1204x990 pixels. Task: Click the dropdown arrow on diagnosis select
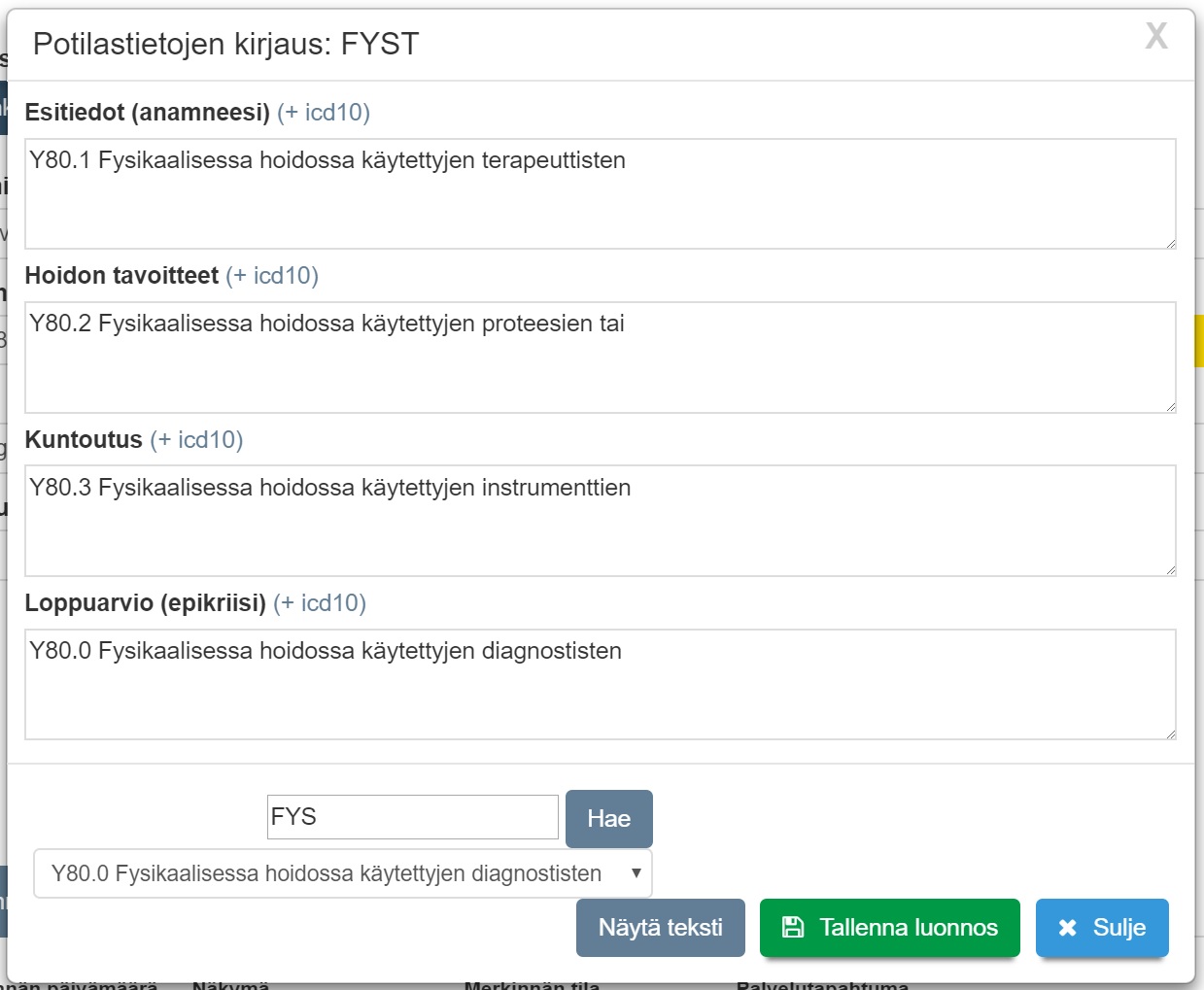coord(636,873)
